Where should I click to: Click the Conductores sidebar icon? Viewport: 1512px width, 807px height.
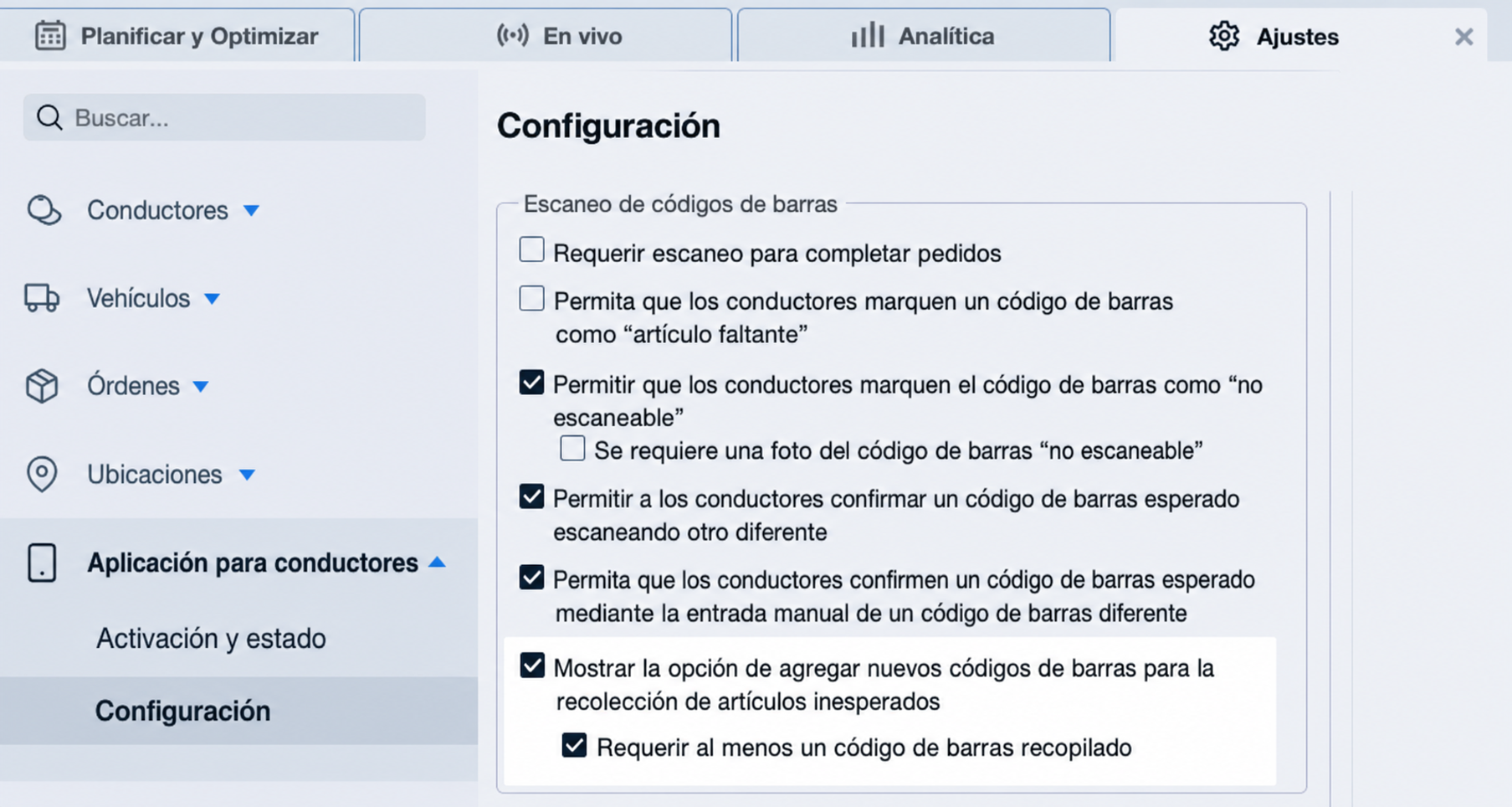[x=44, y=210]
